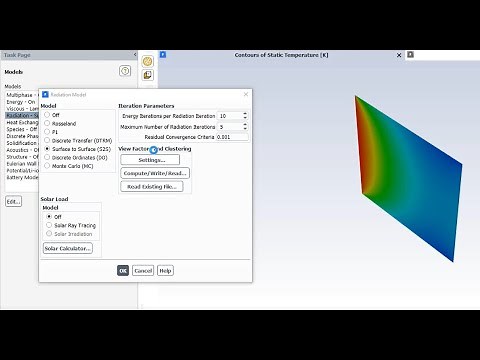This screenshot has height=360, width=480.
Task: Click Energy Iterations per Radiation Iteration field
Action: (229, 116)
